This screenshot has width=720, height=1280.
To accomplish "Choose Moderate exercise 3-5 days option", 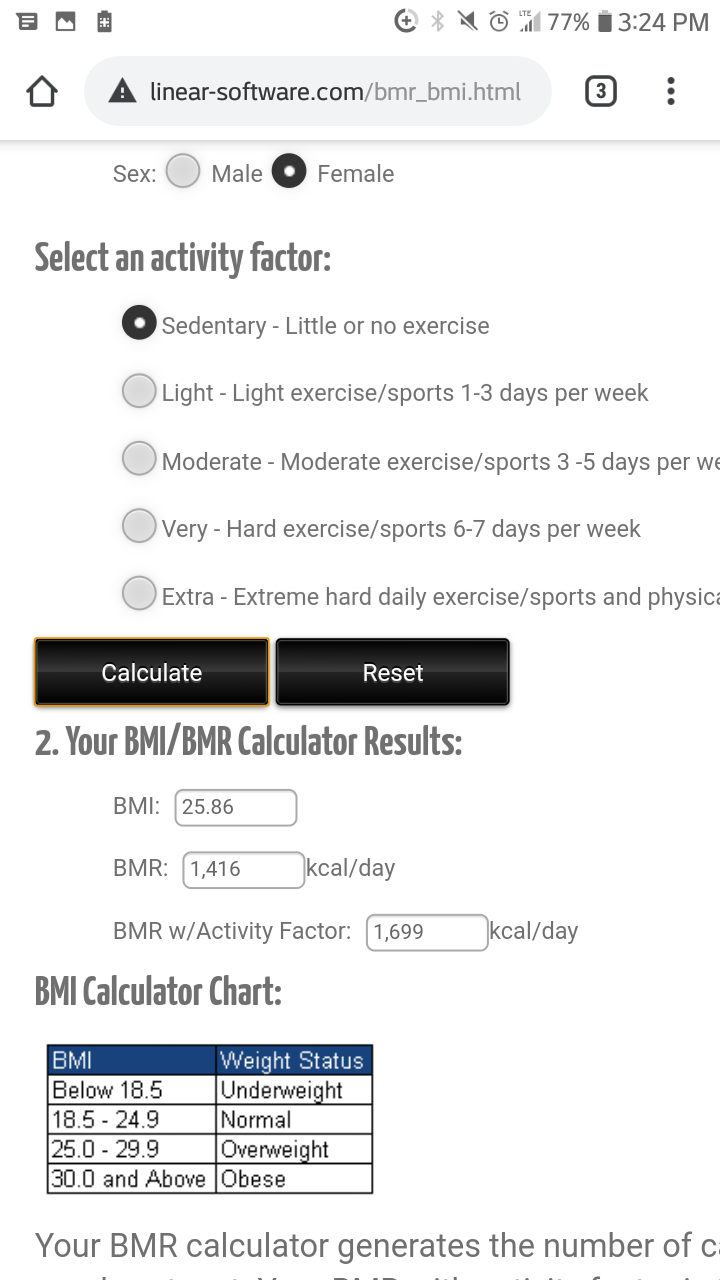I will tap(139, 458).
